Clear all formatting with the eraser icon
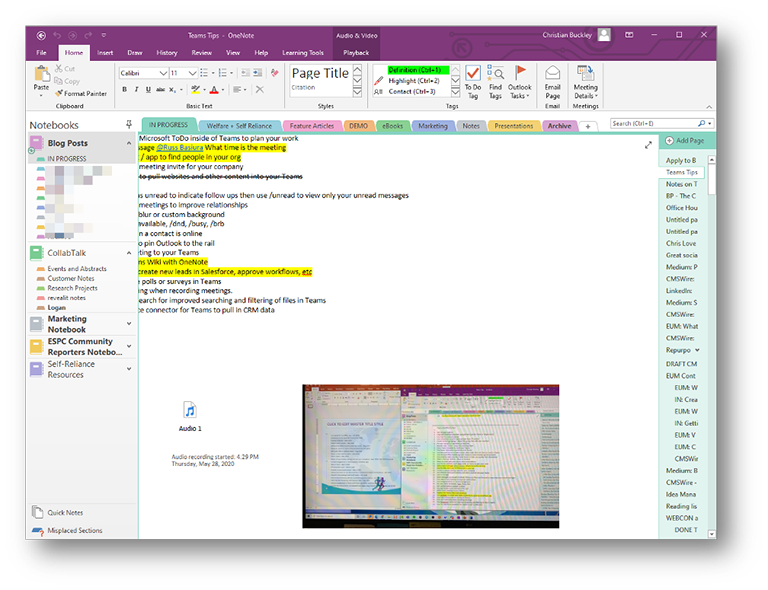The image size is (768, 590). pos(275,73)
